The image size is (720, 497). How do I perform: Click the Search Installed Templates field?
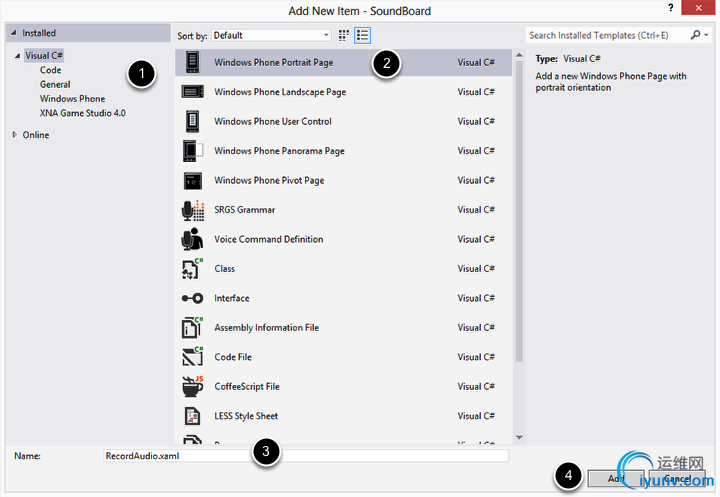tap(607, 35)
